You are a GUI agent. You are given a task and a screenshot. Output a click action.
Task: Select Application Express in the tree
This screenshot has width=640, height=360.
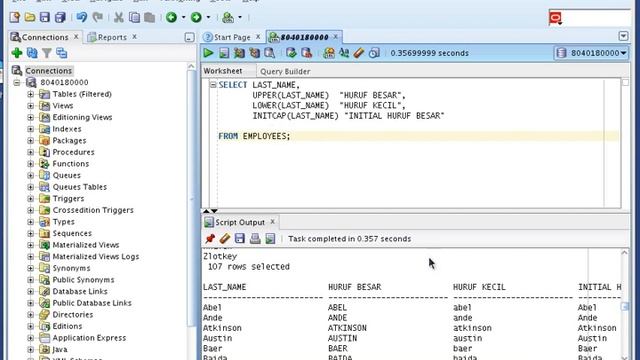tap(89, 338)
